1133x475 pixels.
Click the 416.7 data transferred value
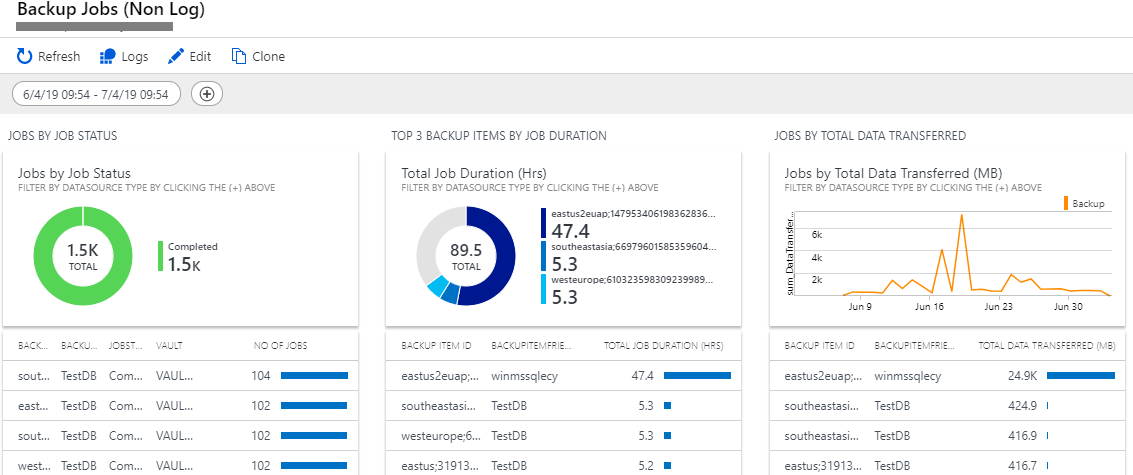pyautogui.click(x=1022, y=466)
